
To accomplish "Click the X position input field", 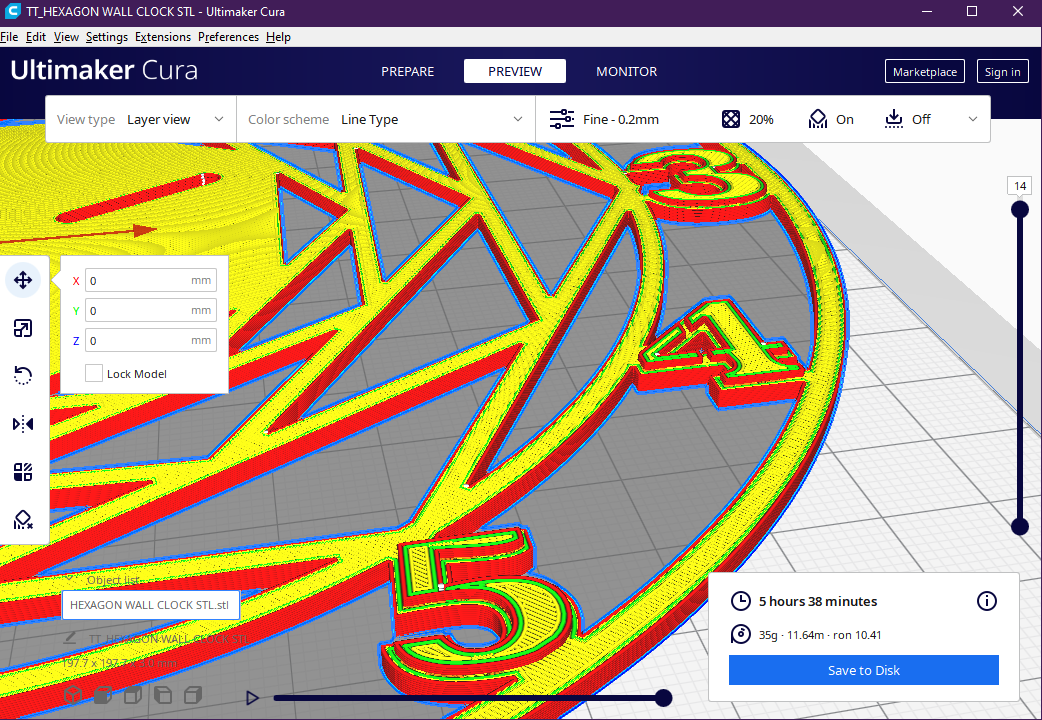I will 151,281.
